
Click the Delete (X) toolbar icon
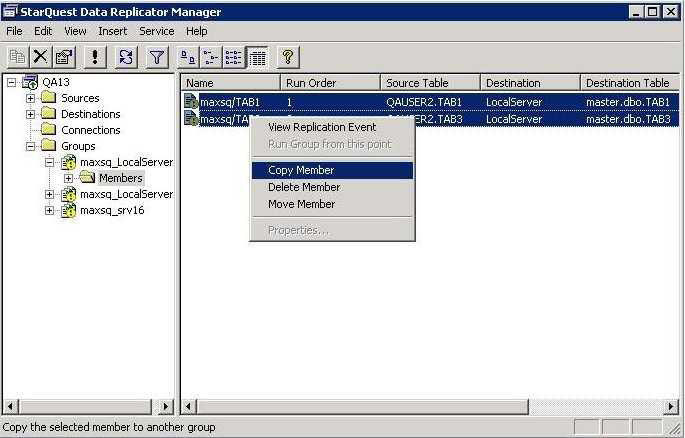41,58
